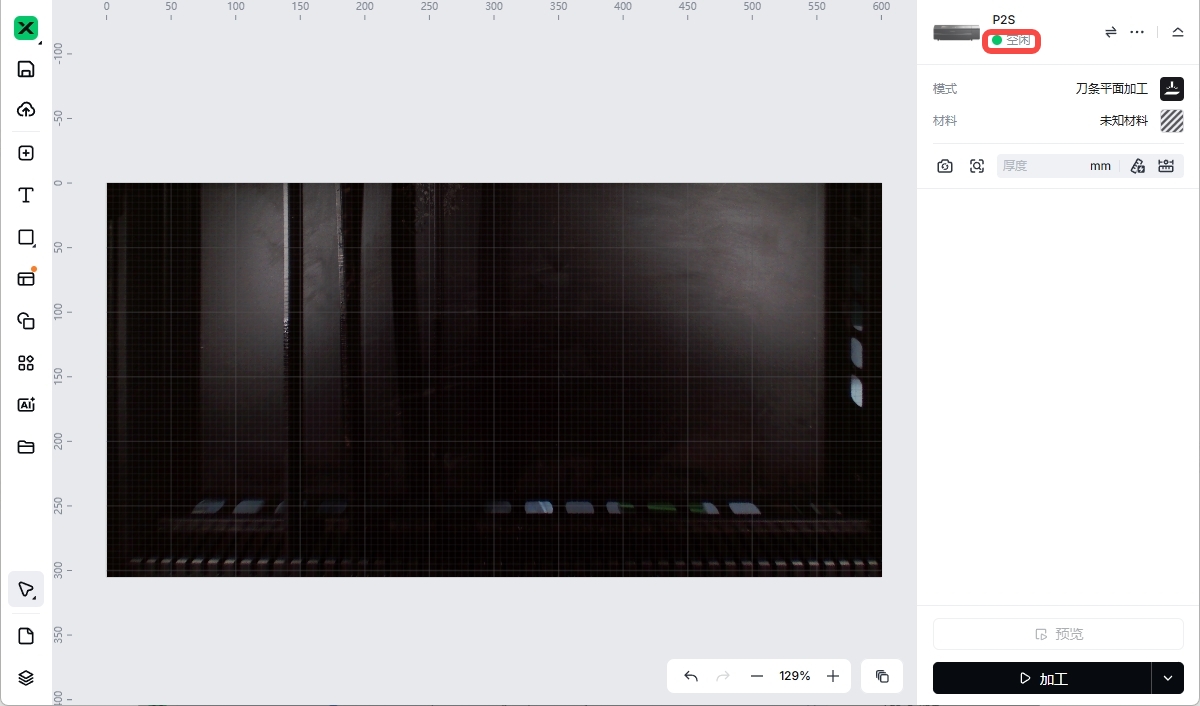1200x706 pixels.
Task: Open the 刀条平面加工 mode selector
Action: click(1171, 88)
